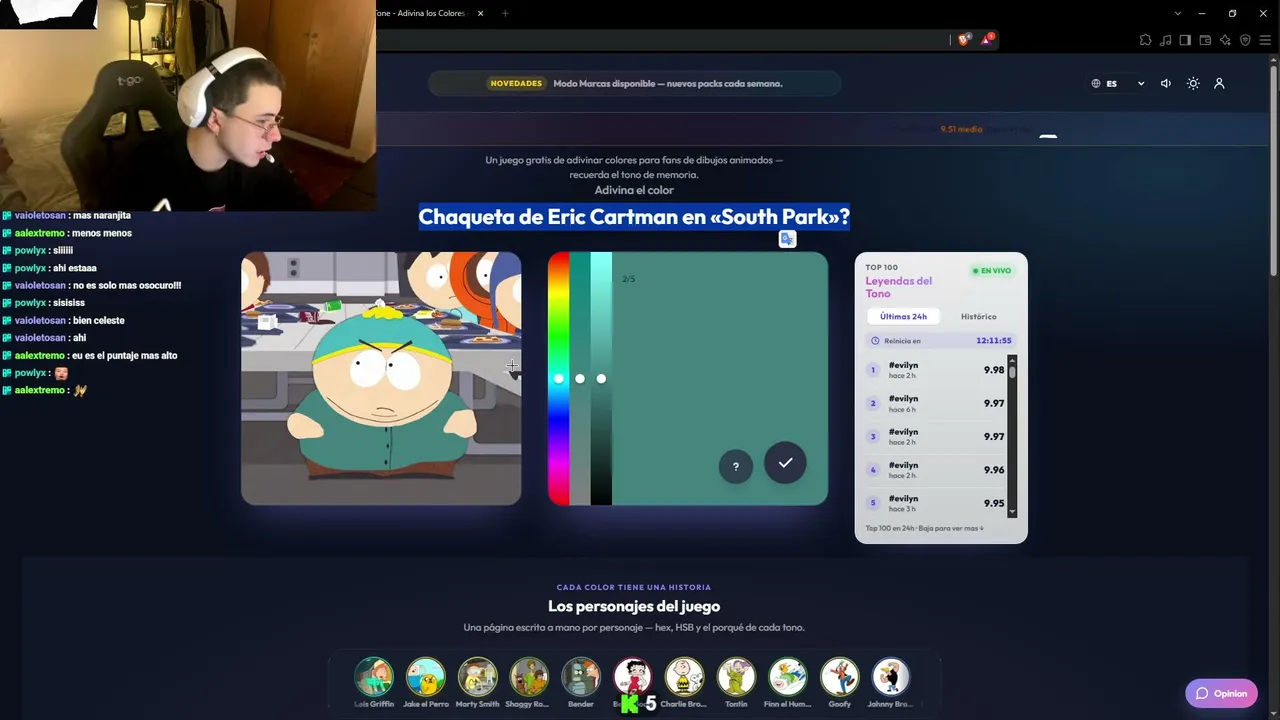Adjust the hue slider handle
This screenshot has height=720, width=1280.
pyautogui.click(x=559, y=379)
